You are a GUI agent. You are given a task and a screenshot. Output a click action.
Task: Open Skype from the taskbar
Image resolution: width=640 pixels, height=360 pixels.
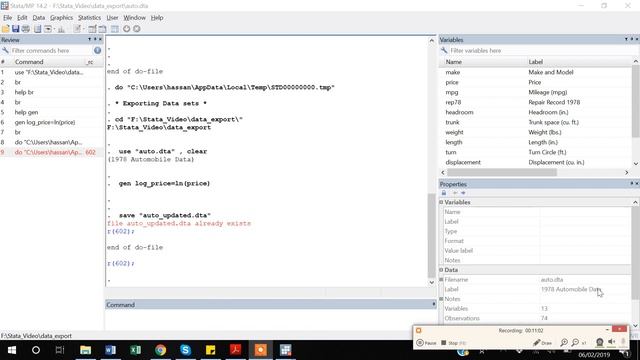185,350
